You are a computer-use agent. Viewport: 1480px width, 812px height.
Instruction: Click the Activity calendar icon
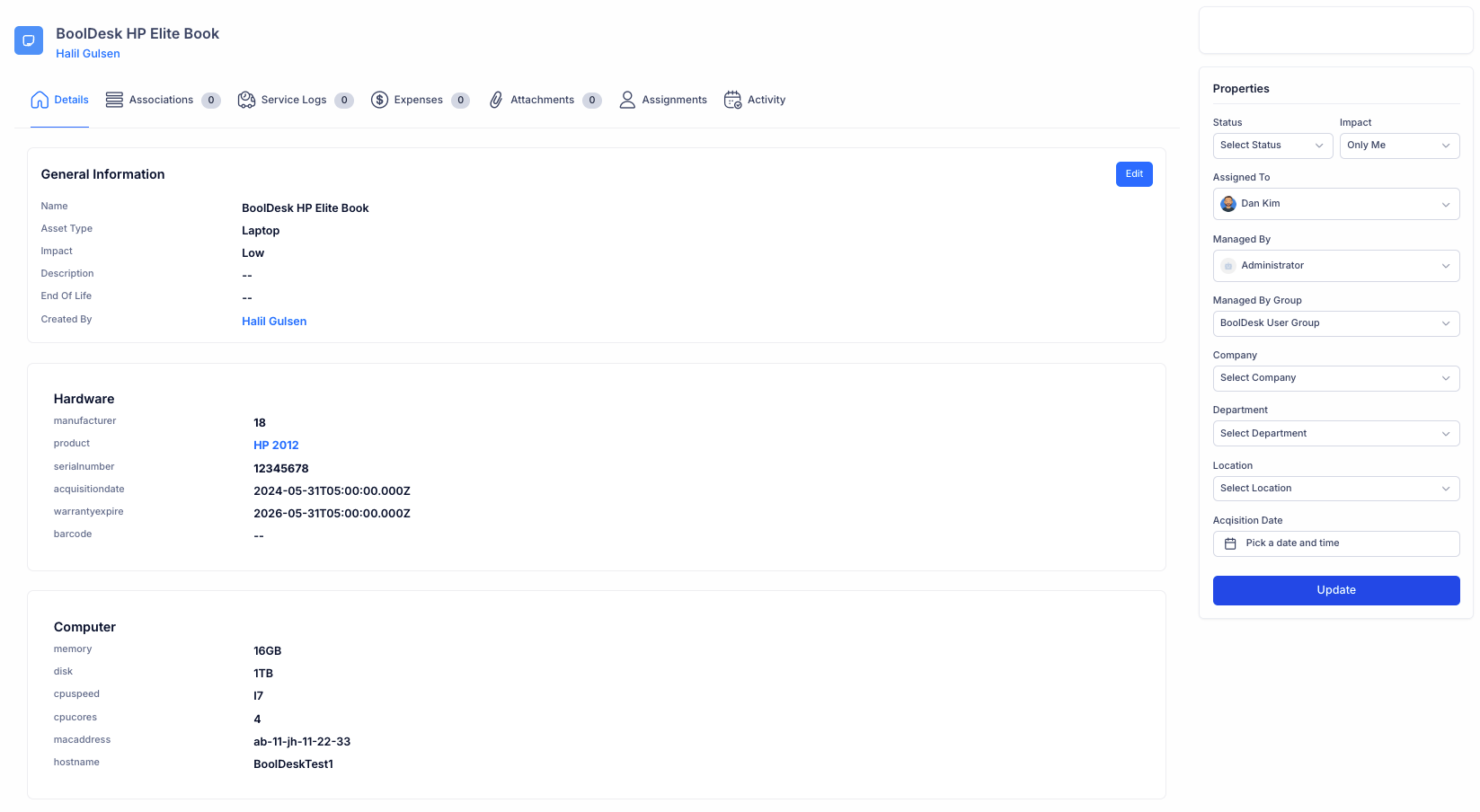pyautogui.click(x=732, y=100)
